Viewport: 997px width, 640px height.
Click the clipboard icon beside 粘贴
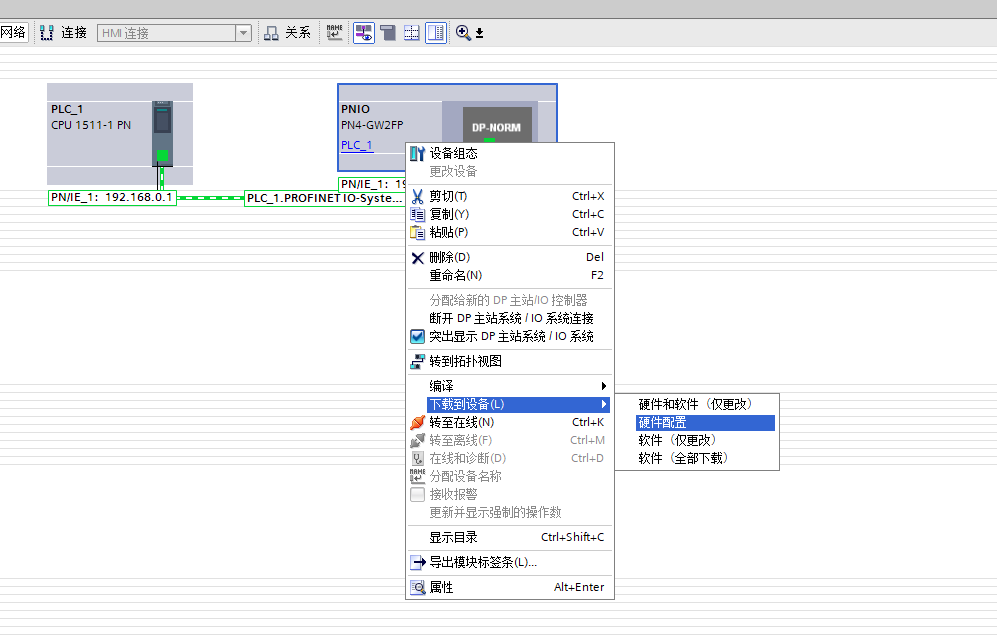(417, 233)
